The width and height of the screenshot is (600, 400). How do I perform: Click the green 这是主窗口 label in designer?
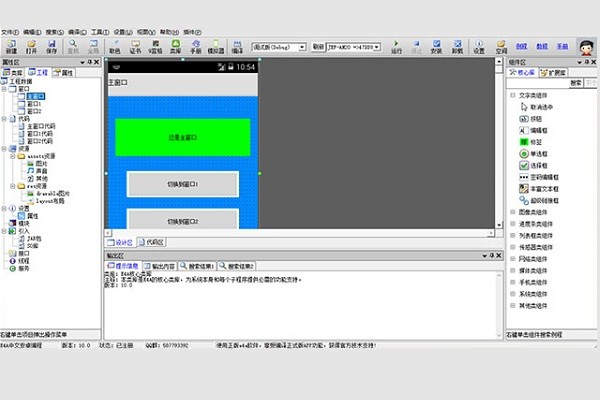[183, 136]
